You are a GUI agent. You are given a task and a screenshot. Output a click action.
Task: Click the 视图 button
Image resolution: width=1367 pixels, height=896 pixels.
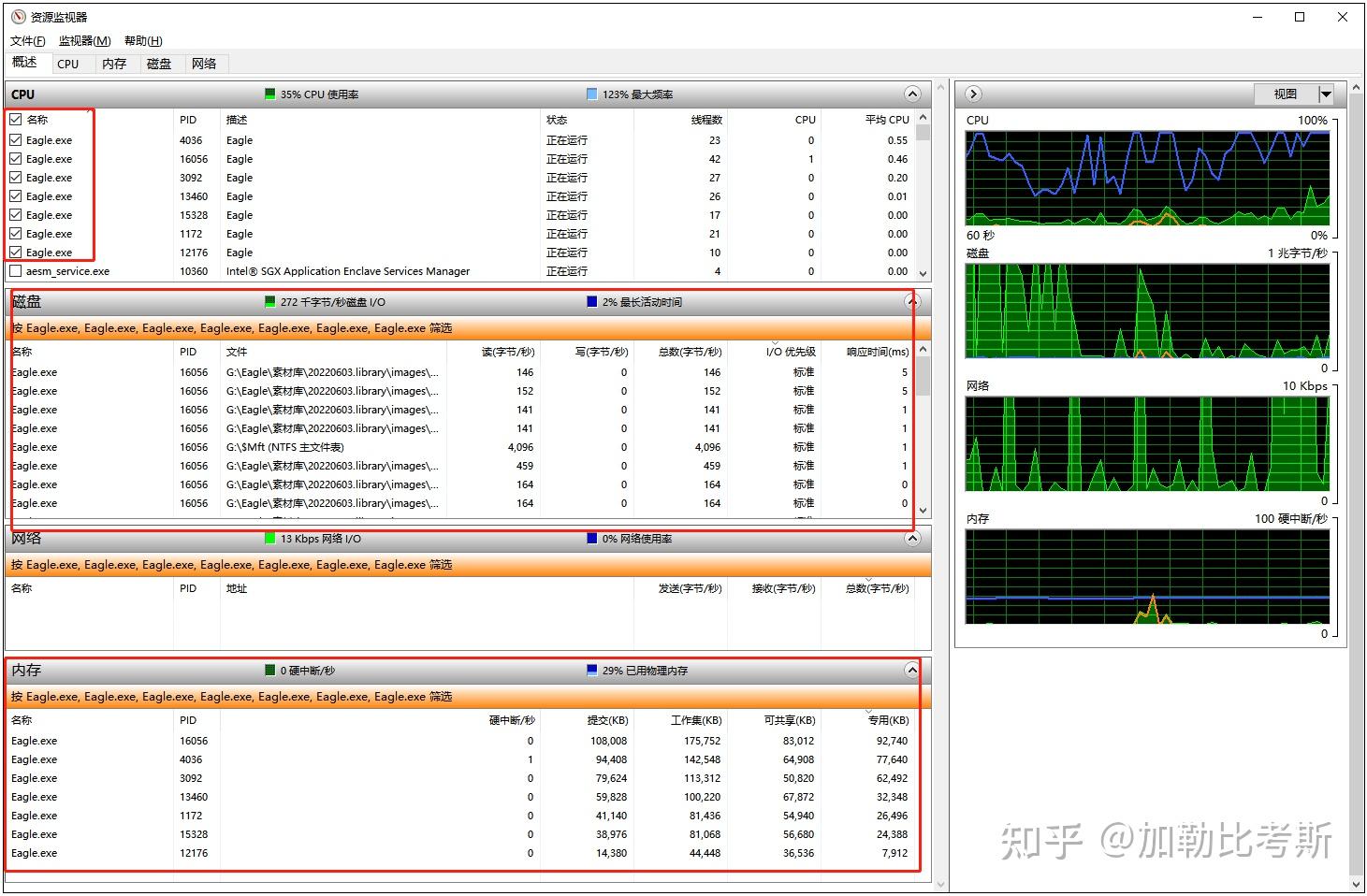(1286, 94)
